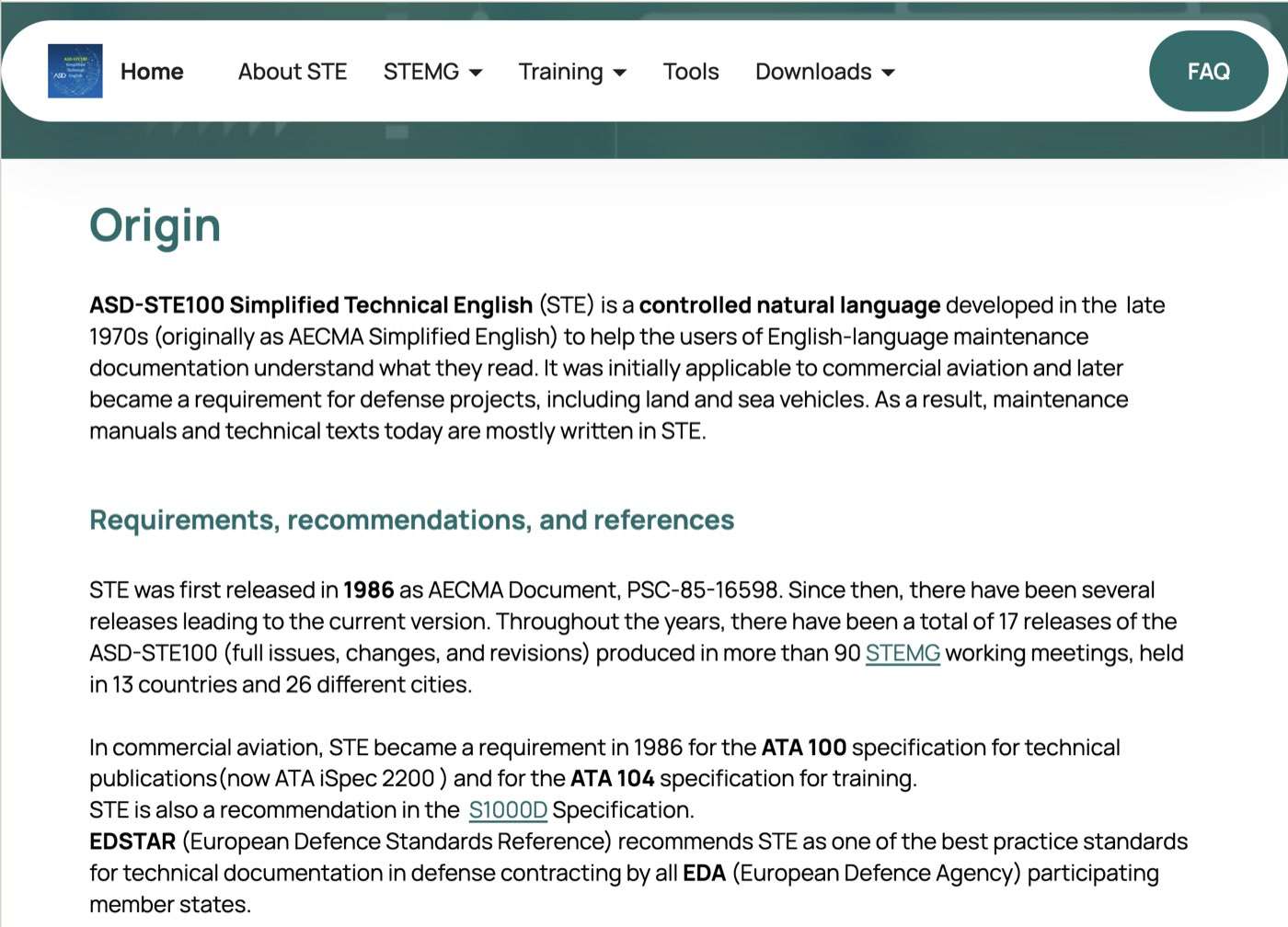
Task: Open the STEMG menu item
Action: 421,72
